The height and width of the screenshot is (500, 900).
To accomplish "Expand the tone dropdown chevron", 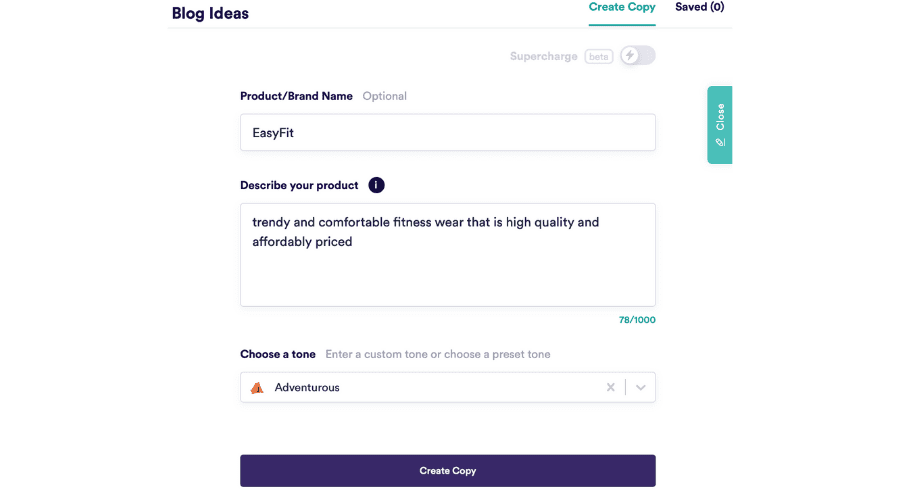I will click(x=641, y=387).
